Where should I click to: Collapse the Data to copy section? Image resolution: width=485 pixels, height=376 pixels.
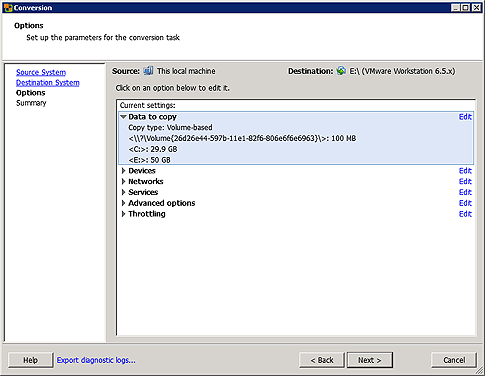[123, 117]
